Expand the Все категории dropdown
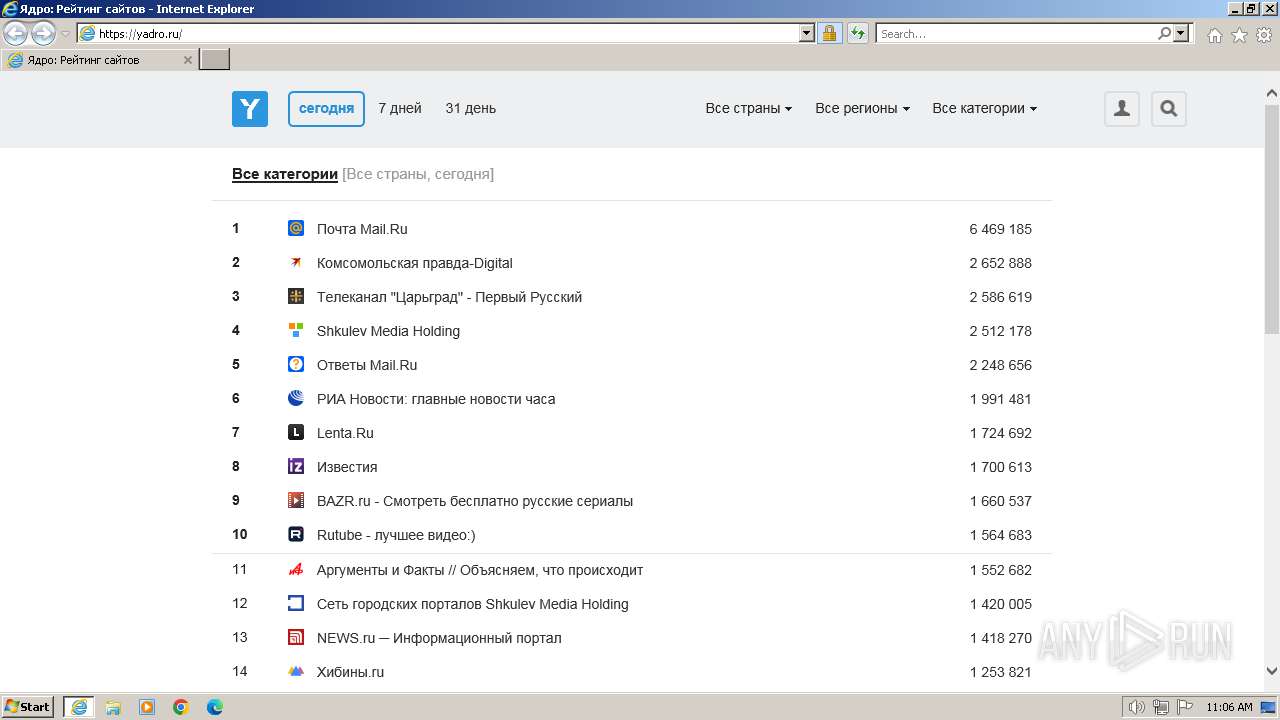Screen dimensions: 1280x720 (x=985, y=108)
